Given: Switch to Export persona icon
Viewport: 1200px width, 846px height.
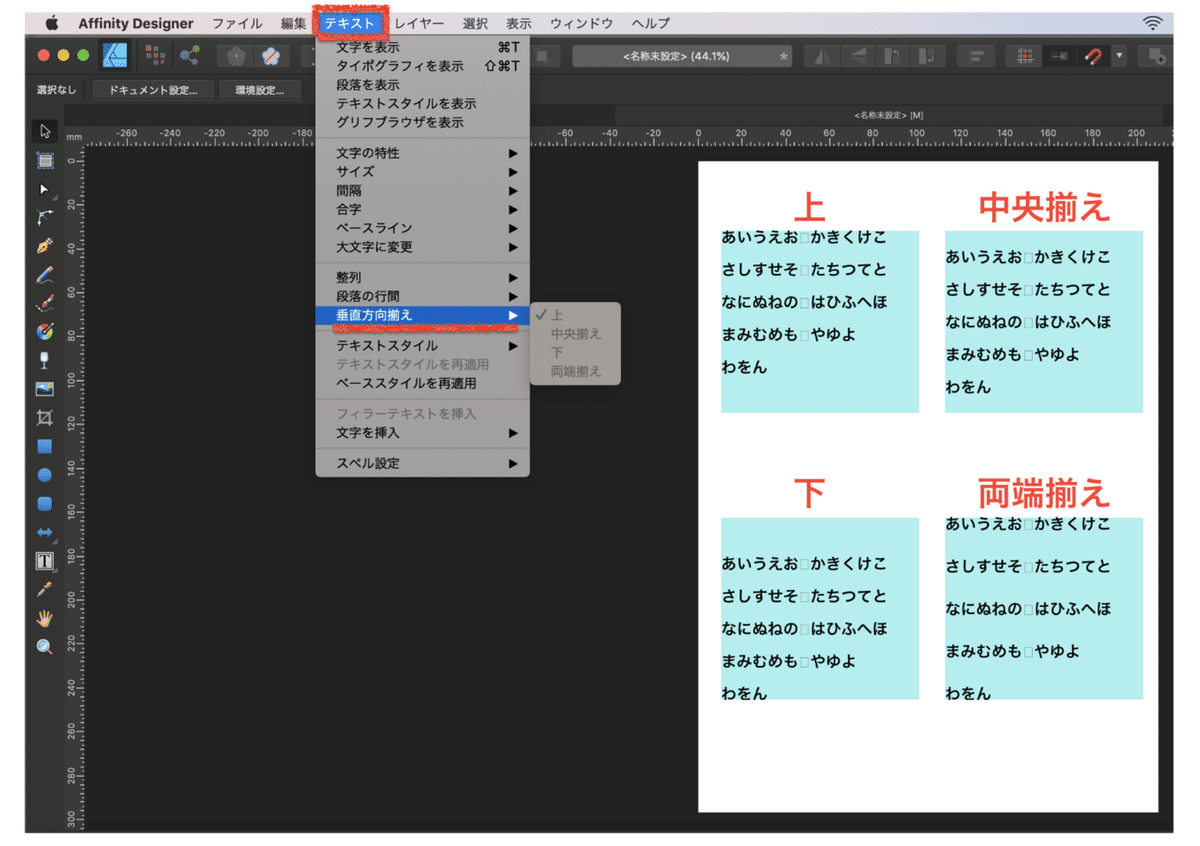Looking at the screenshot, I should pos(189,56).
